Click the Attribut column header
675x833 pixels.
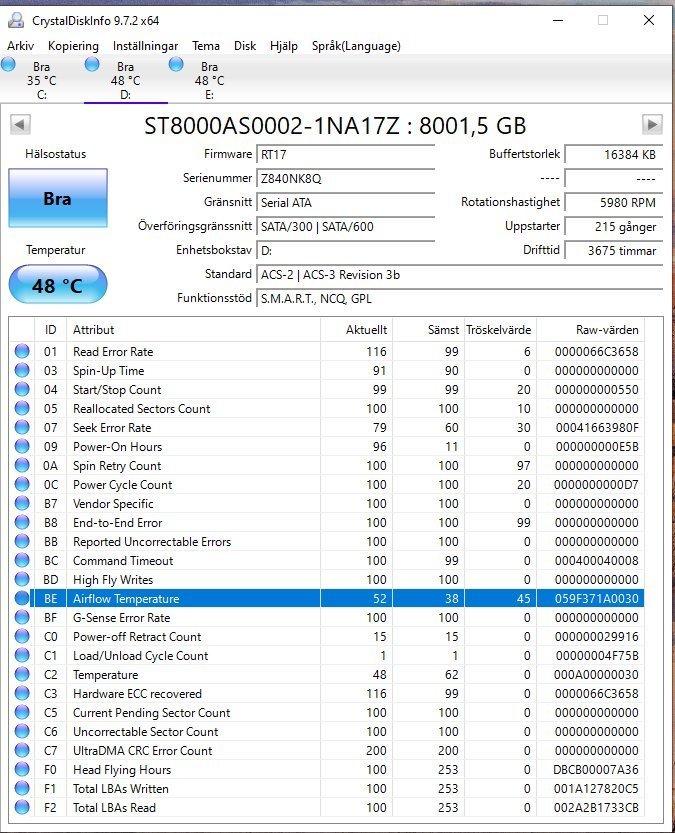click(x=193, y=329)
